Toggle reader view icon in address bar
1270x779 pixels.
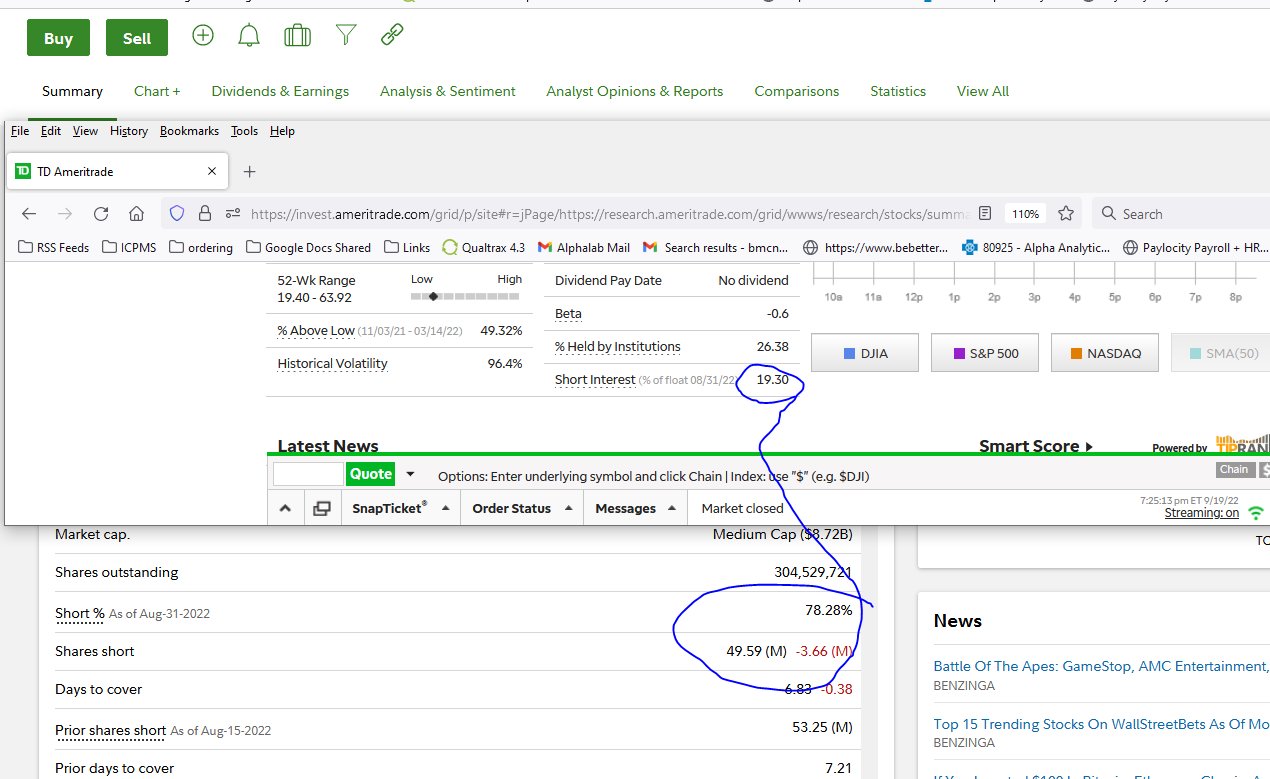pyautogui.click(x=985, y=213)
